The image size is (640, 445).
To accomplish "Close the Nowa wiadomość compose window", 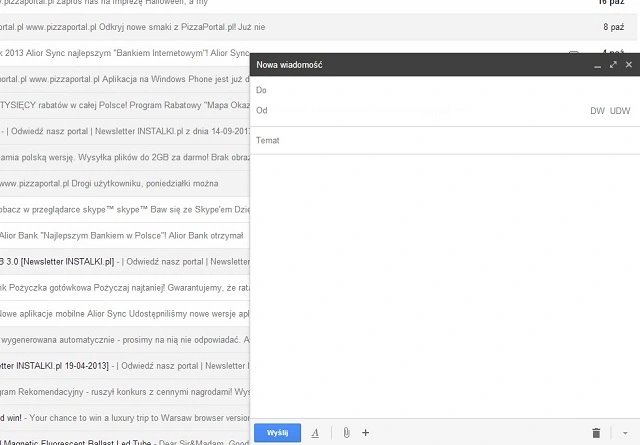I will click(629, 65).
